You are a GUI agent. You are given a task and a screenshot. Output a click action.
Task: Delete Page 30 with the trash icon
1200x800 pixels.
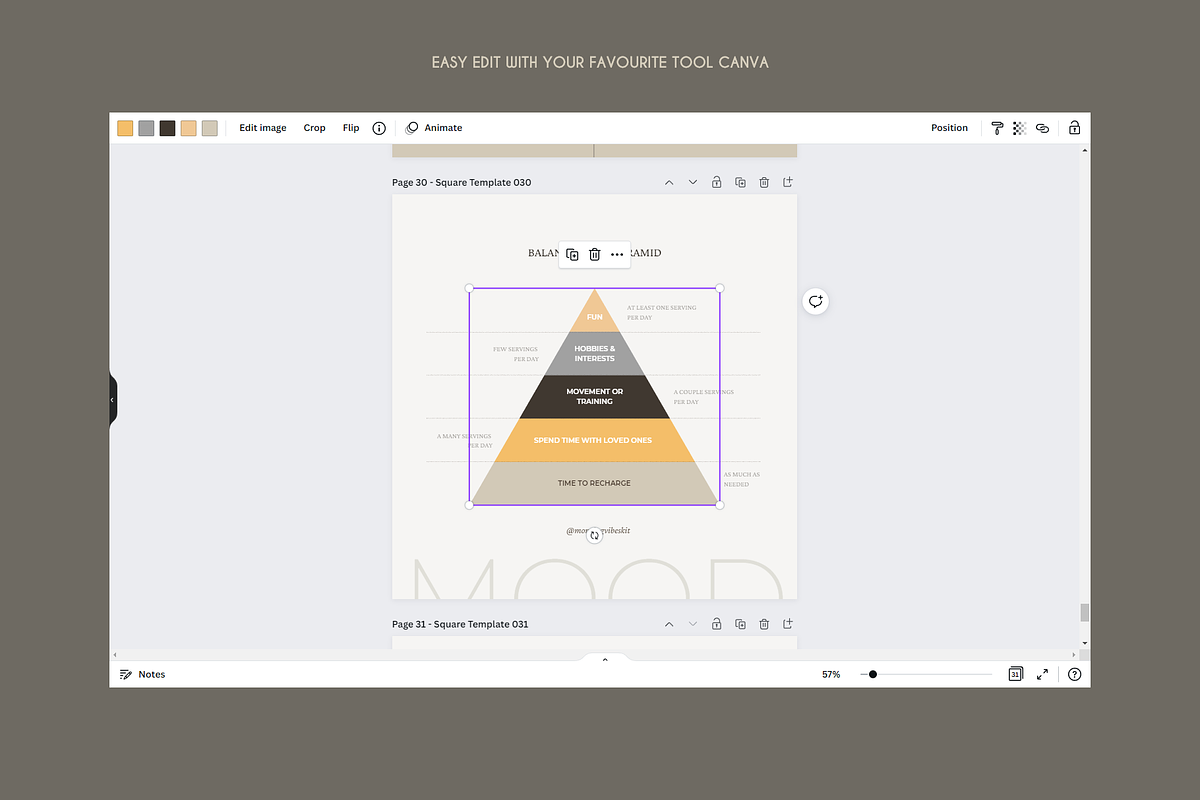click(x=764, y=182)
